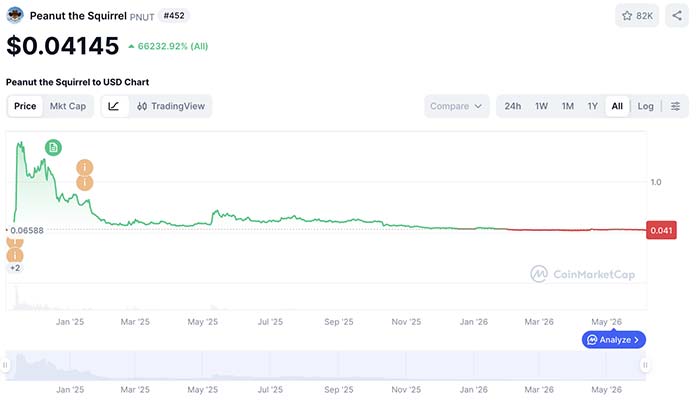Click the 1.0 y-axis label
The image size is (700, 408).
pyautogui.click(x=655, y=182)
